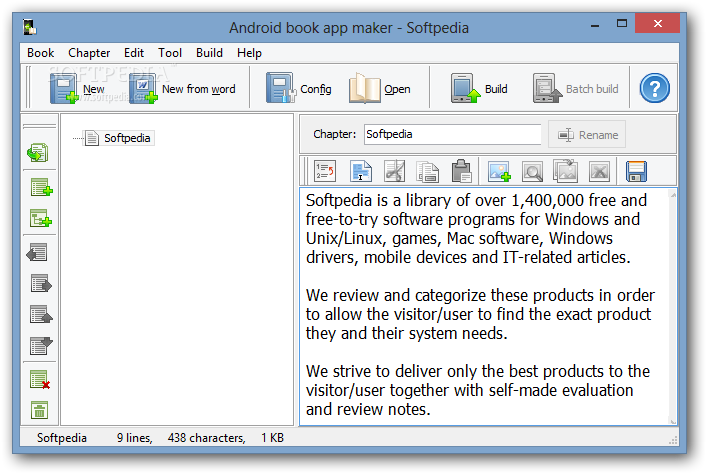Close the Android book app maker window

(657, 23)
